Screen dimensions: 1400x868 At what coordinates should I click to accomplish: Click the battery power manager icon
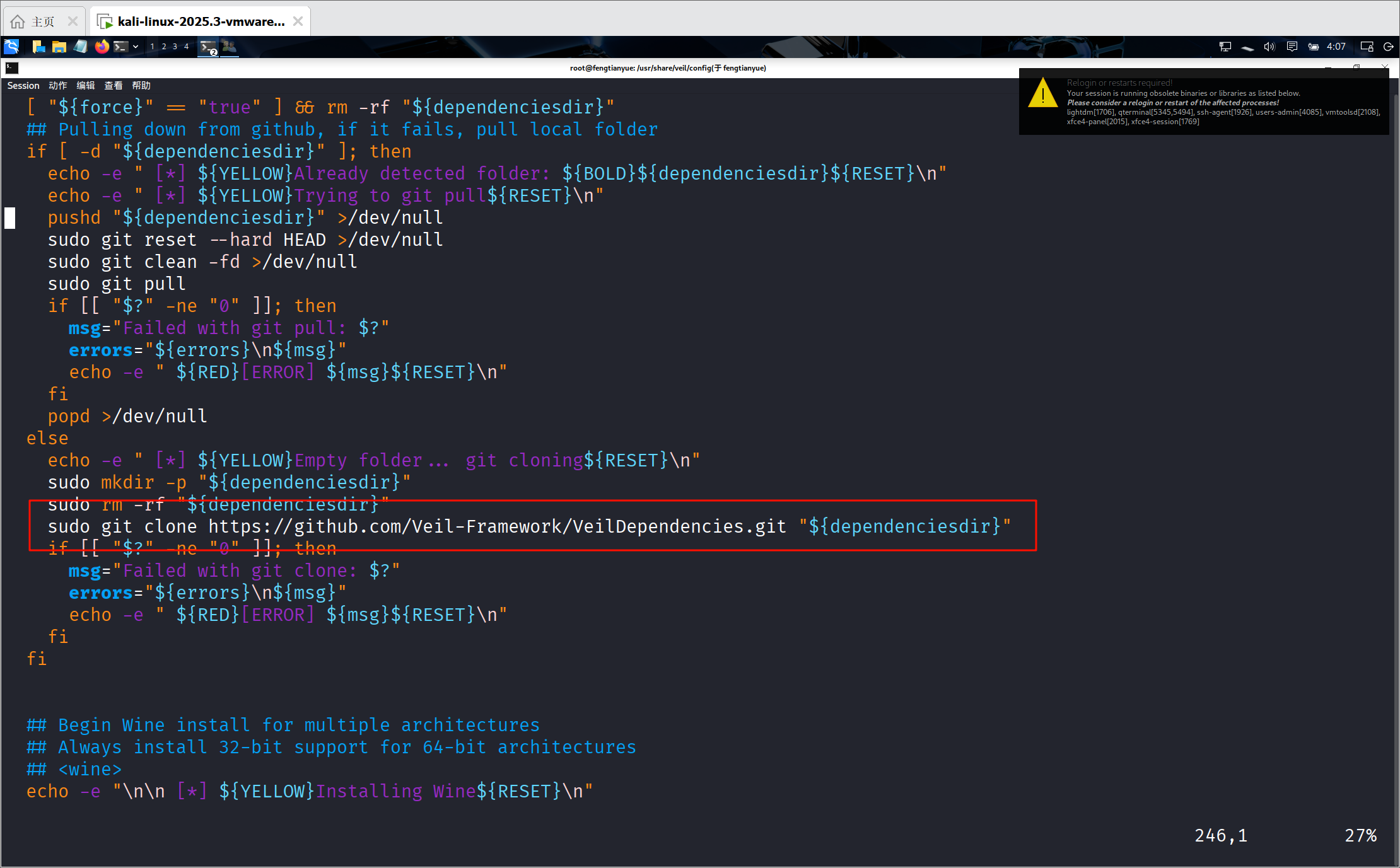point(1313,47)
